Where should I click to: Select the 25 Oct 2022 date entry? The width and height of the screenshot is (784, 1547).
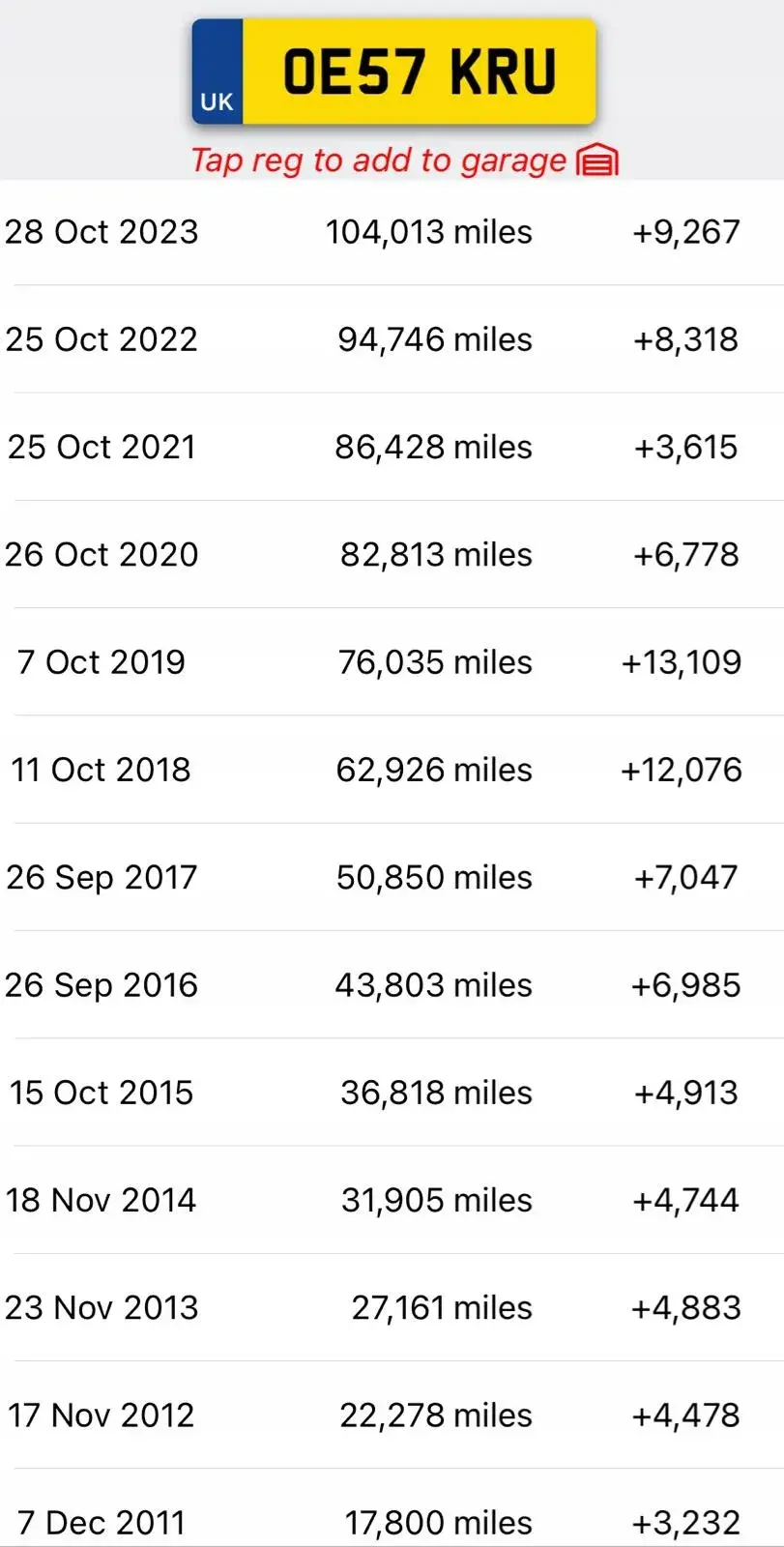(x=102, y=339)
